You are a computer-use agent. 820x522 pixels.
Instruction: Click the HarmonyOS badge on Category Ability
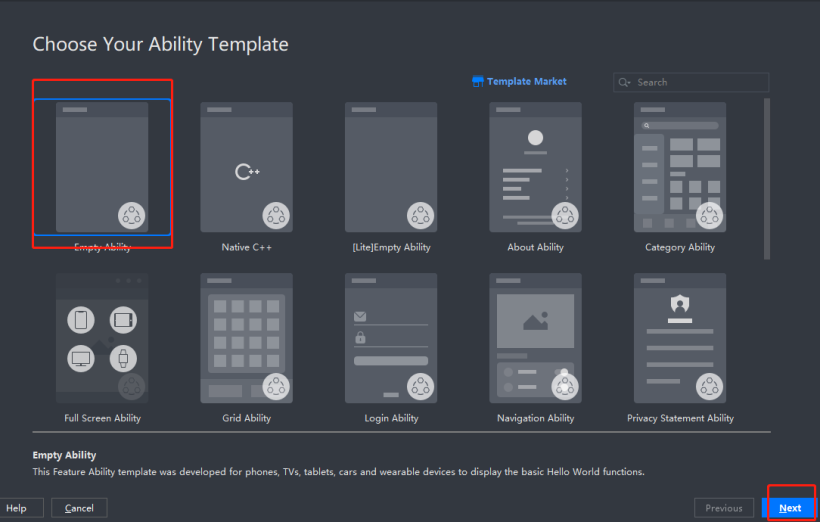pyautogui.click(x=709, y=215)
